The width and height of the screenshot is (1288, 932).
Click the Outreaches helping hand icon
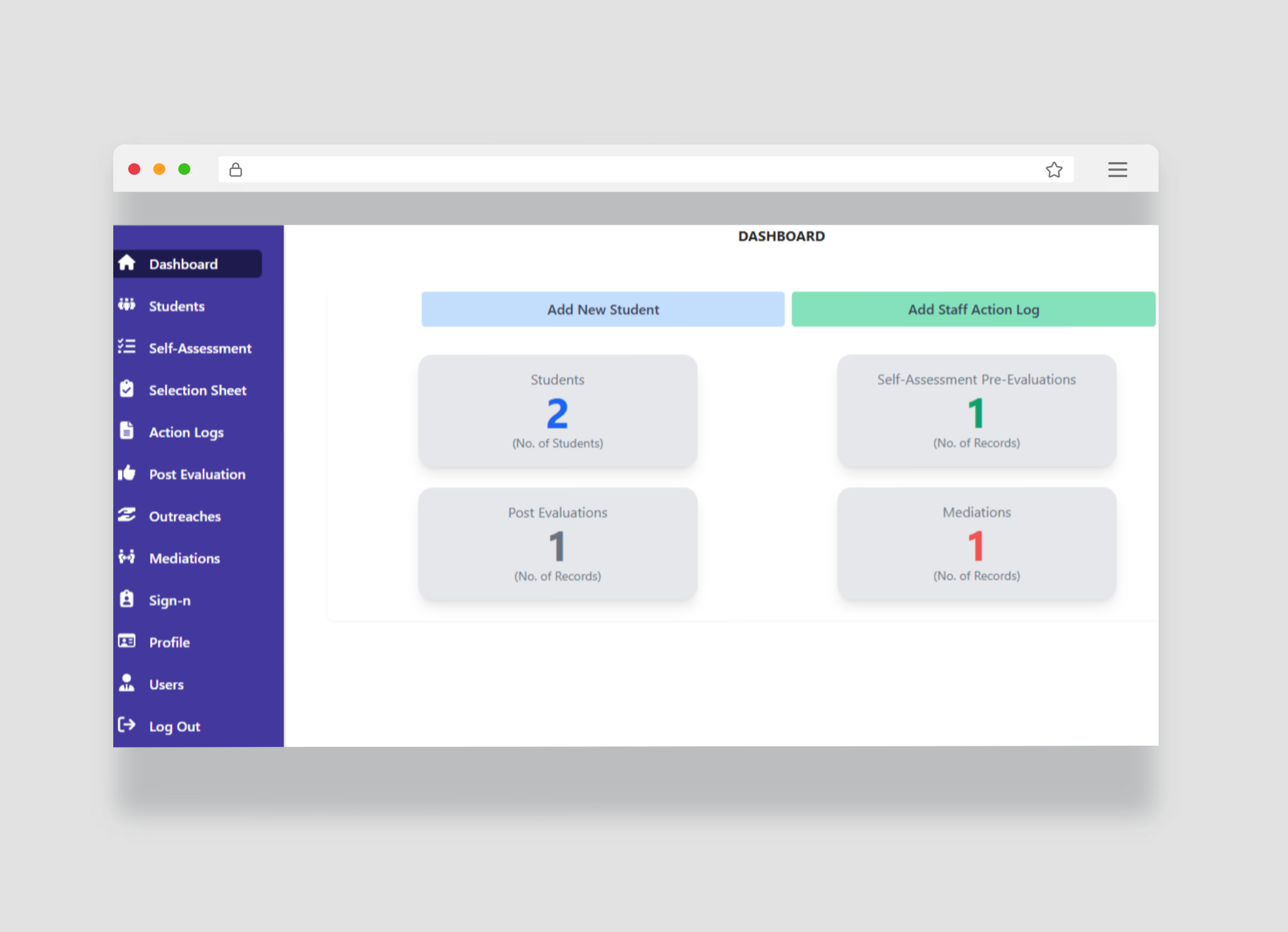[x=126, y=515]
